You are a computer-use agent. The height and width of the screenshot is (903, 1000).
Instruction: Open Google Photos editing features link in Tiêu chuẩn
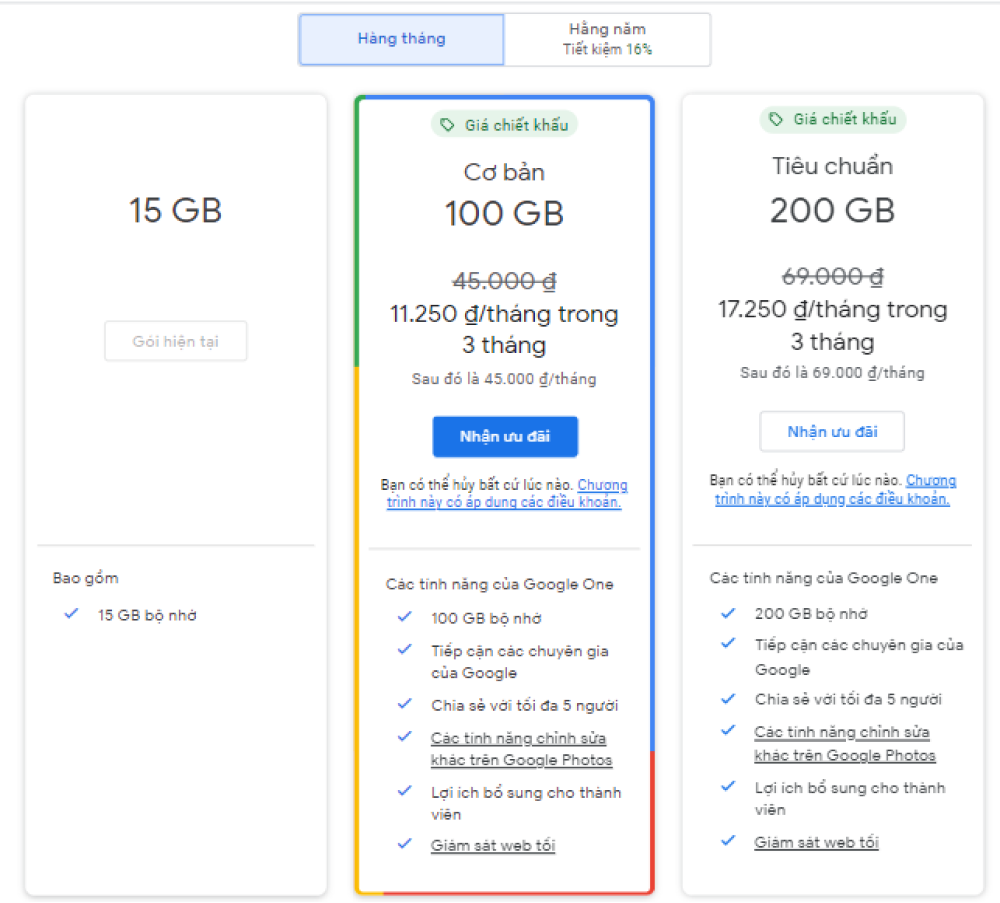coord(843,744)
